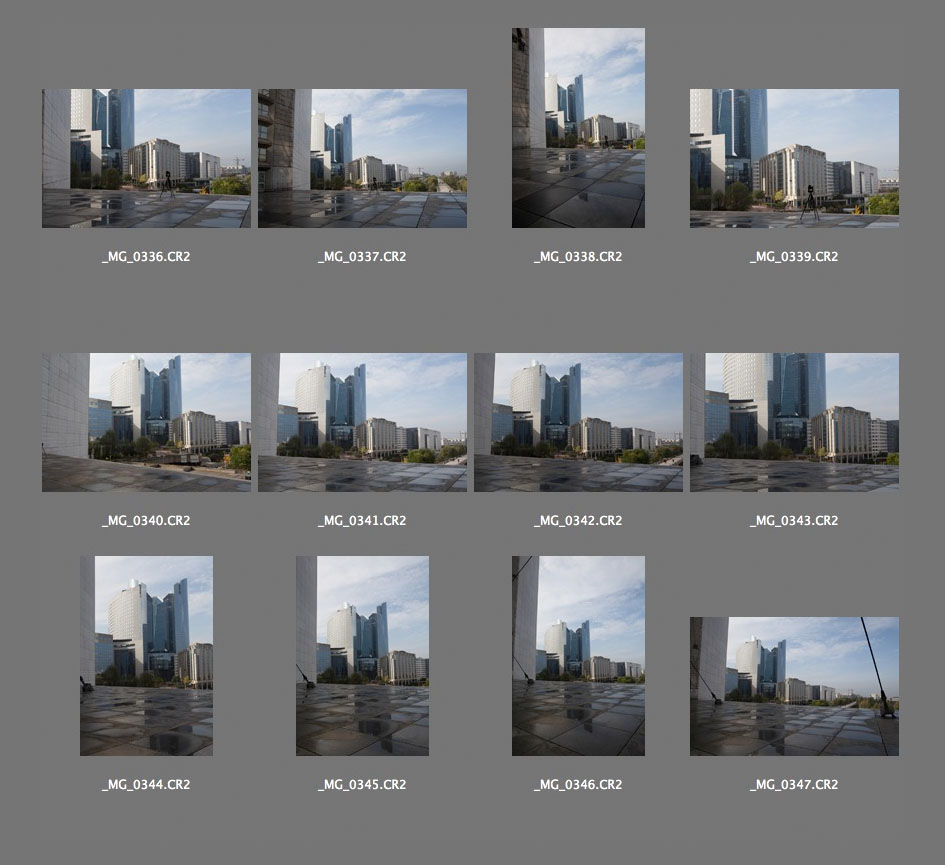Click the _MG_0337.CR2 image thumbnail

(x=362, y=158)
